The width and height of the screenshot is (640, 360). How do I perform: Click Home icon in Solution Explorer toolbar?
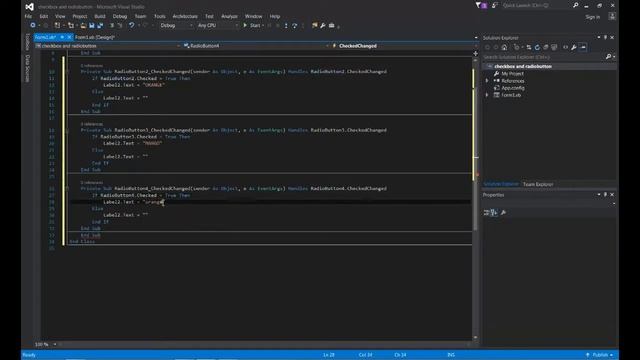click(504, 47)
